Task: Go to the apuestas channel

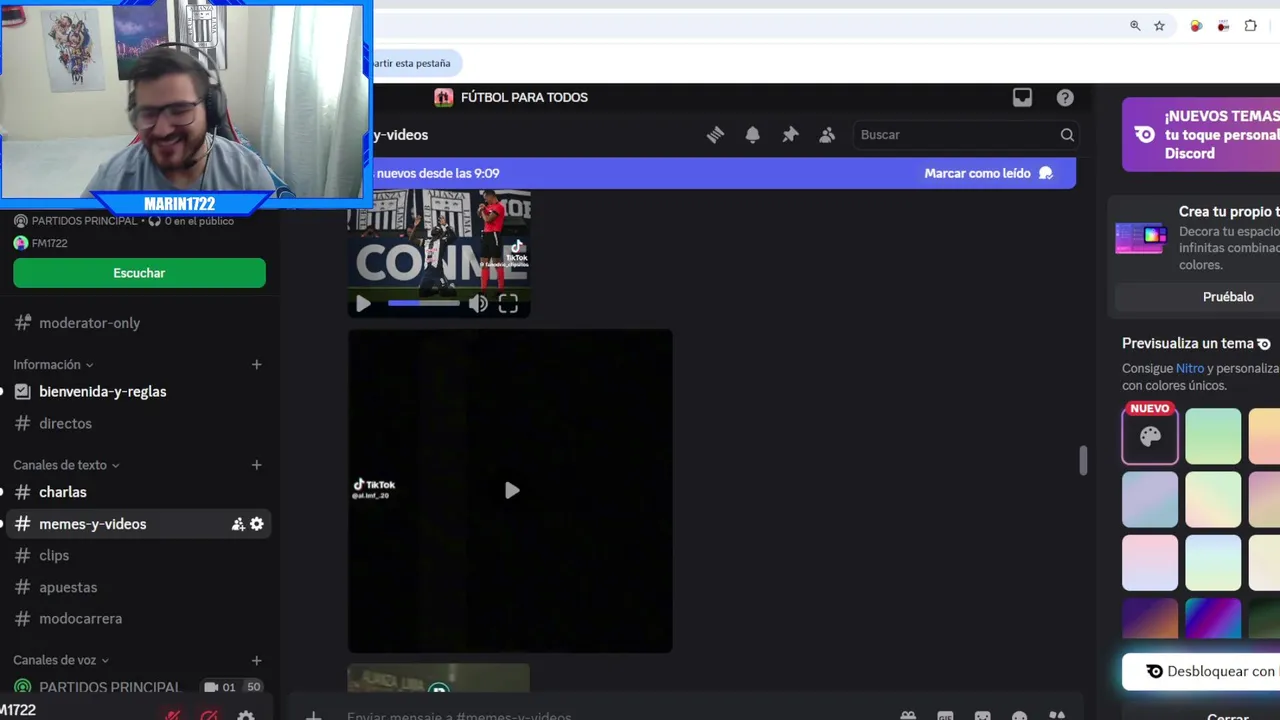Action: (x=139, y=587)
